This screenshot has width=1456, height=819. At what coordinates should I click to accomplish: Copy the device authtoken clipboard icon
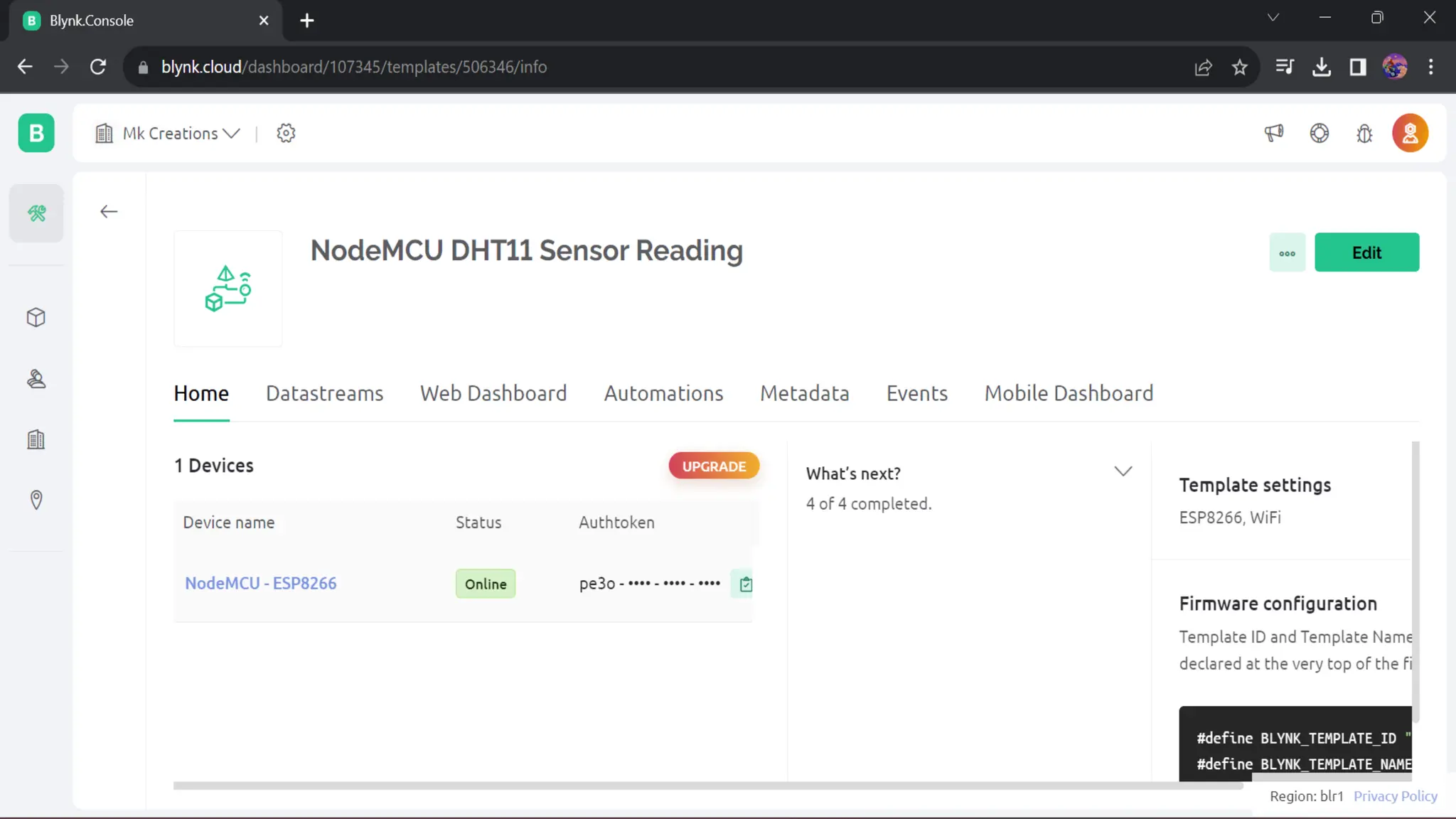745,584
